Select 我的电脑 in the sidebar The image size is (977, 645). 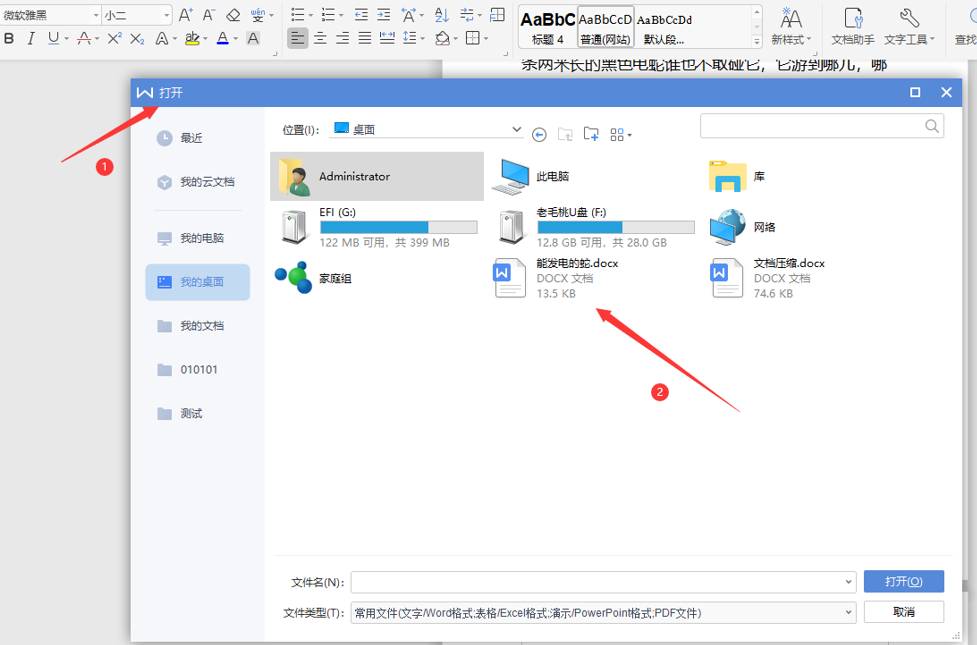[x=198, y=238]
